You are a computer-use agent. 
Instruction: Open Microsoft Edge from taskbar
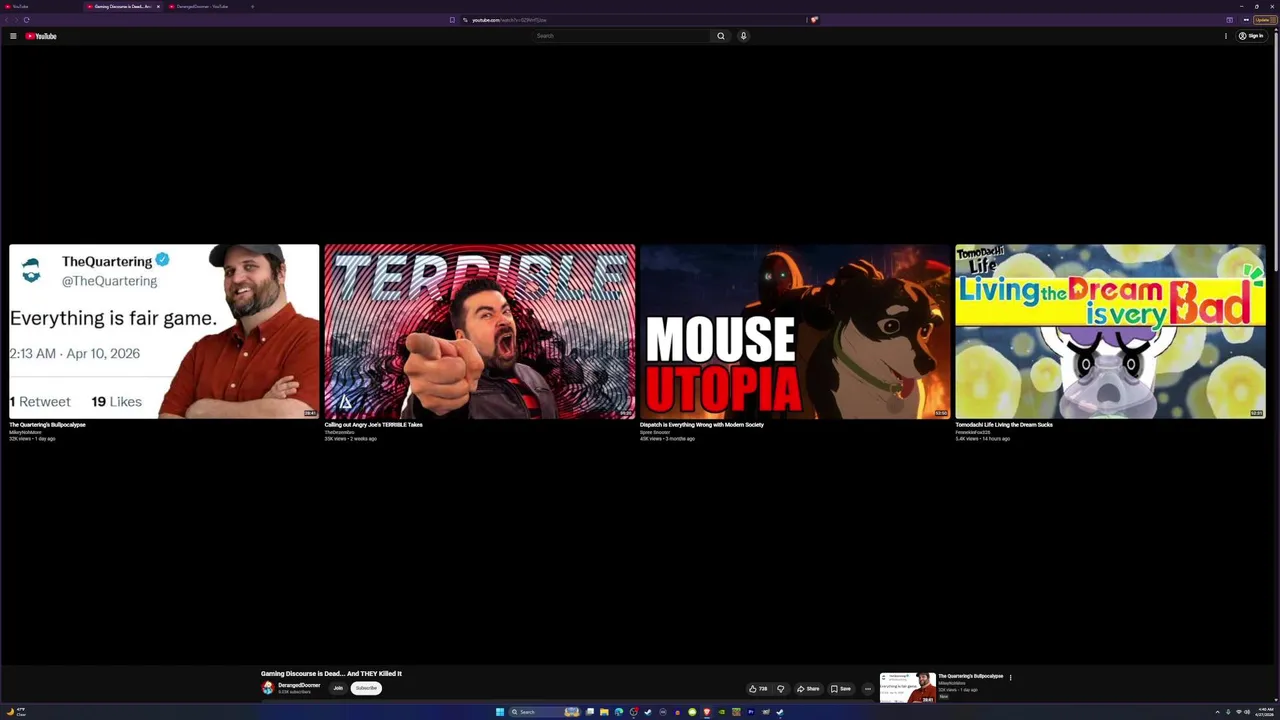pyautogui.click(x=619, y=712)
